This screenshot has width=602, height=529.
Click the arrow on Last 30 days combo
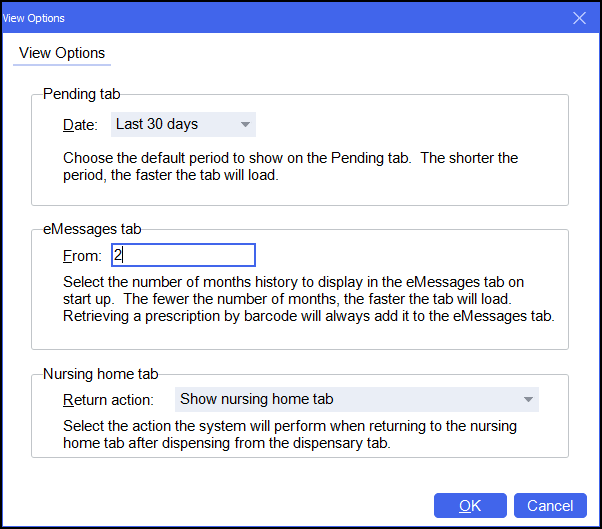pyautogui.click(x=245, y=125)
